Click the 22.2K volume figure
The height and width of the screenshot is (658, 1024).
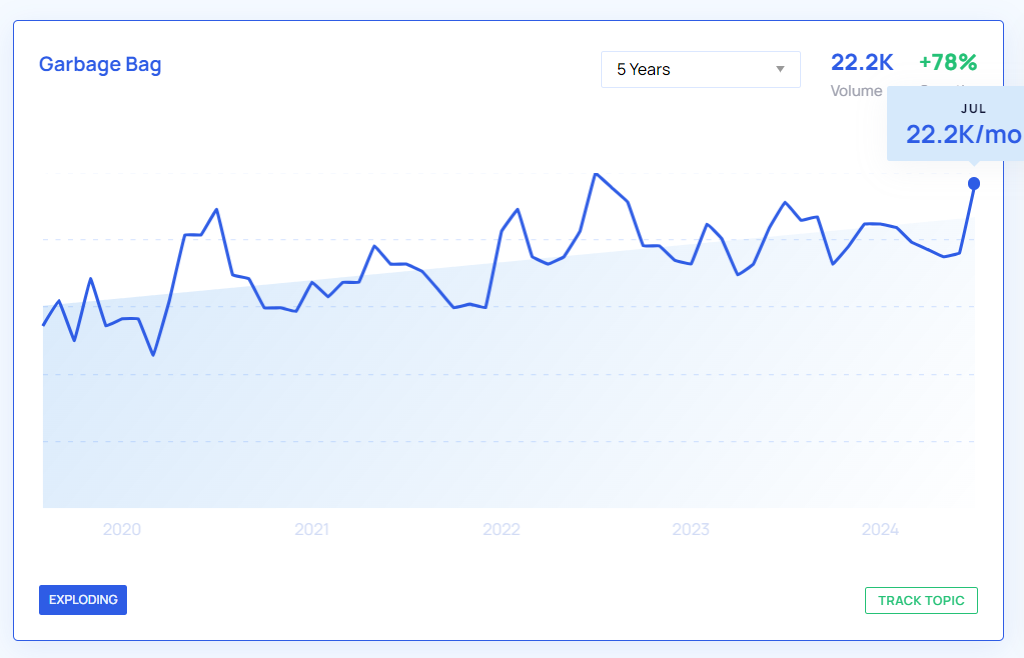862,63
